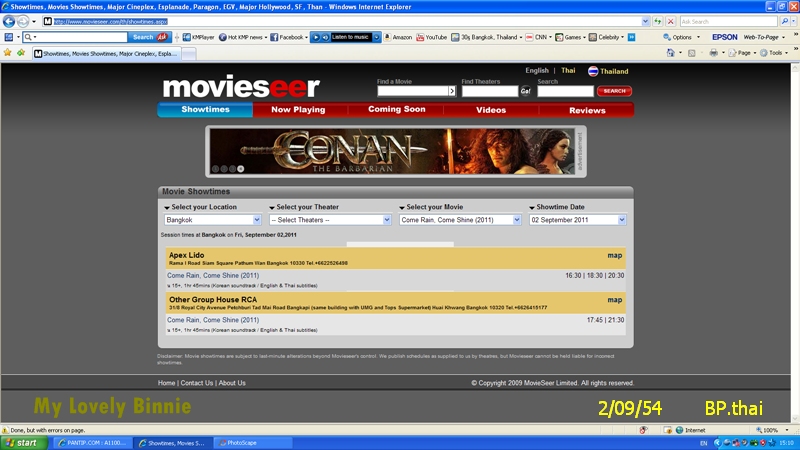The width and height of the screenshot is (800, 450).
Task: Open KMPlayer from the toolbar
Action: click(x=198, y=37)
